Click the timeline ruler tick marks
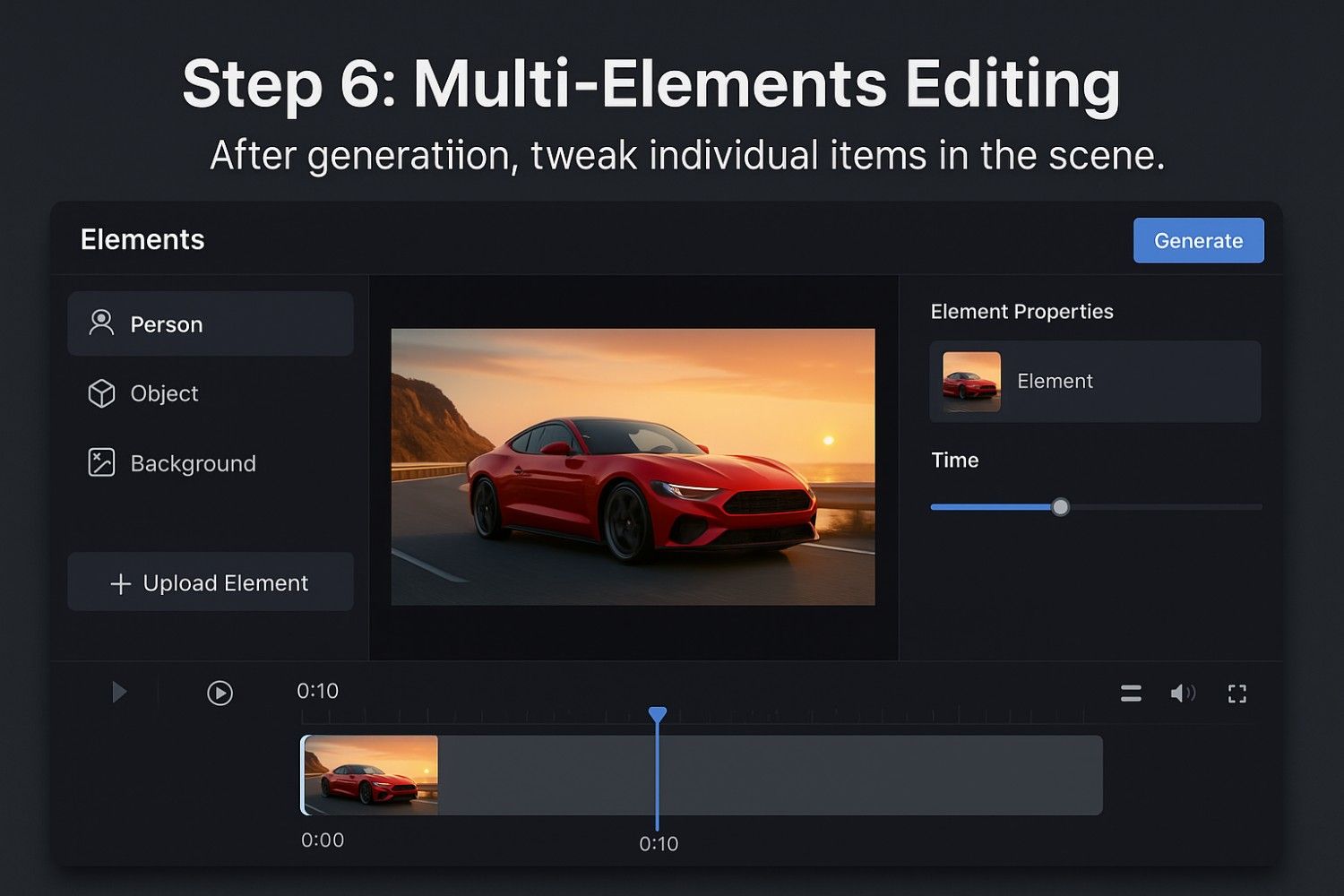The width and height of the screenshot is (1344, 896). 692,716
